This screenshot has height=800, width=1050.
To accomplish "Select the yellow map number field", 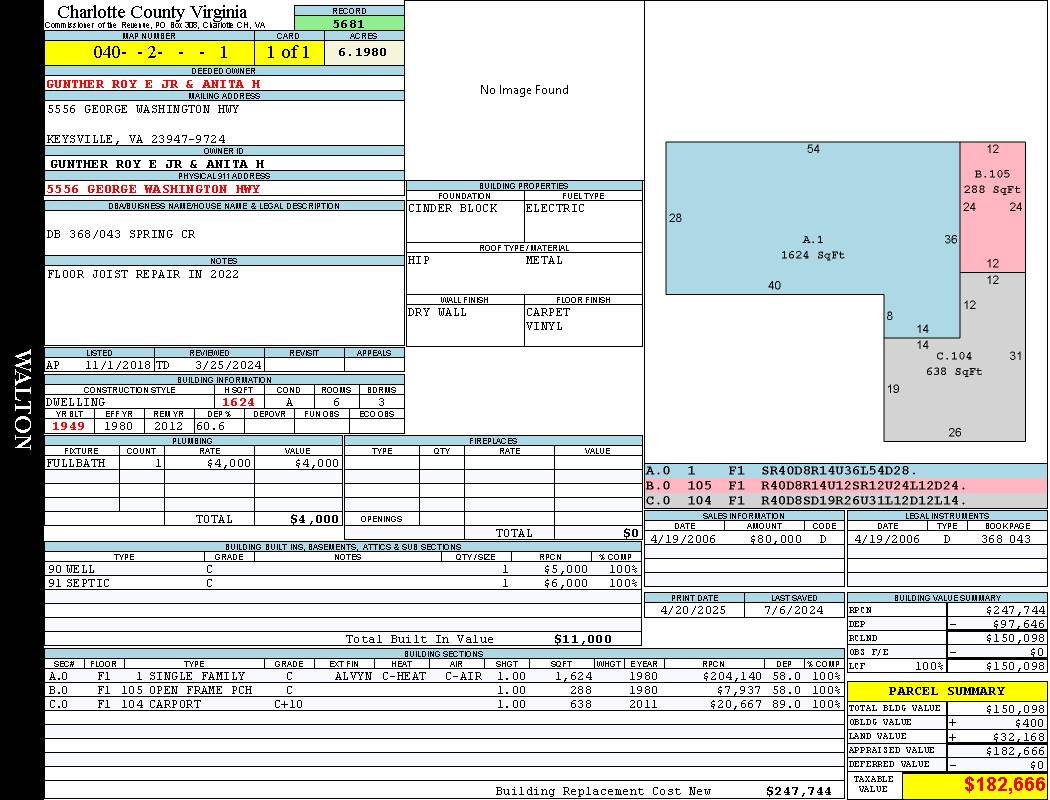I will pos(149,52).
